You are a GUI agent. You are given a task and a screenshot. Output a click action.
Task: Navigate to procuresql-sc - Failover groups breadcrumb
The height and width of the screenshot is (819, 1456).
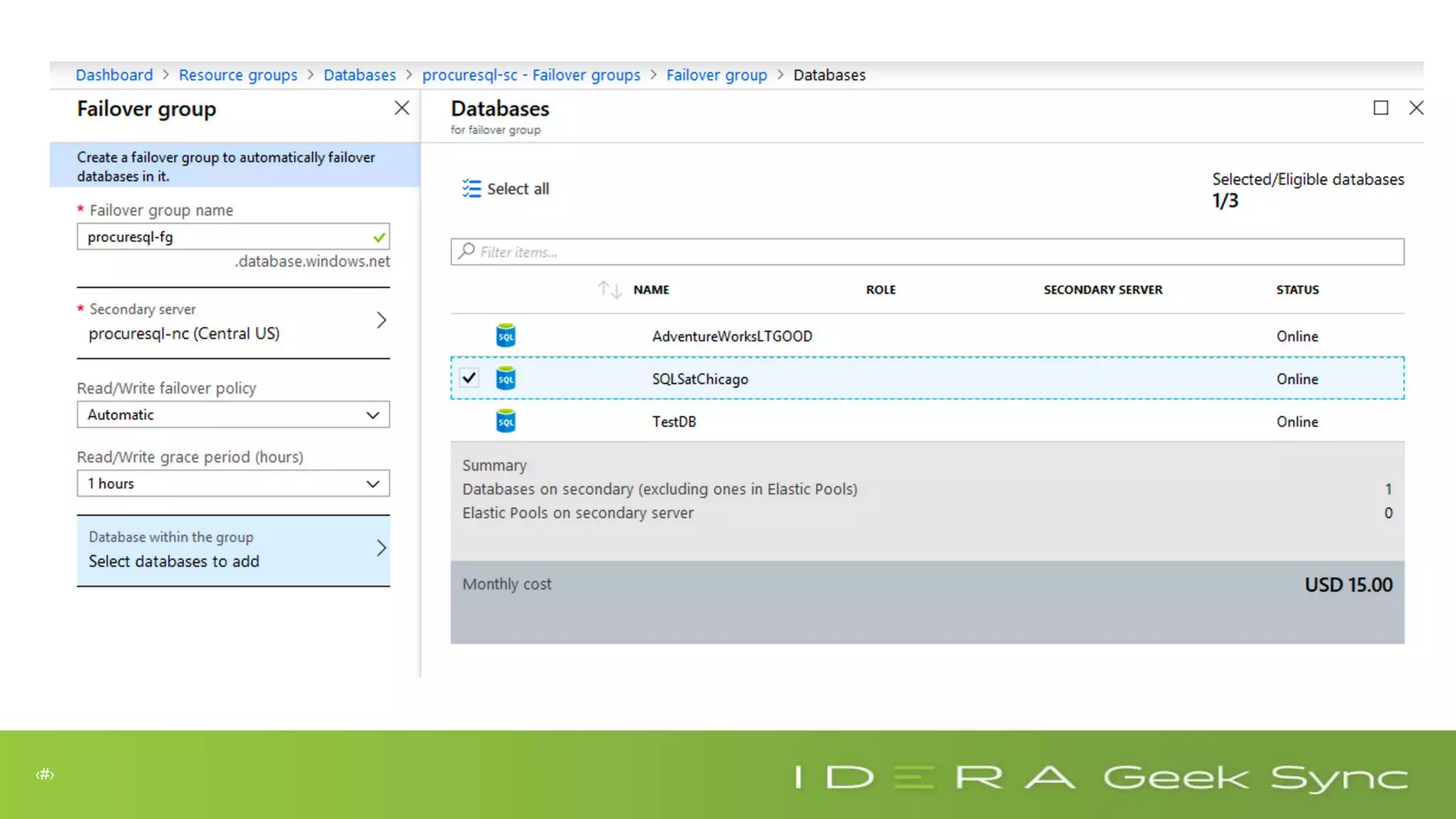coord(531,75)
